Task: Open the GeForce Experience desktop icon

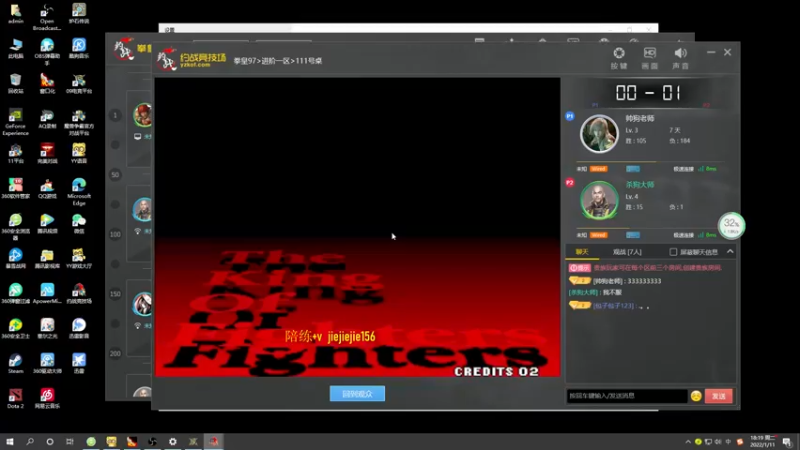Action: tap(15, 122)
